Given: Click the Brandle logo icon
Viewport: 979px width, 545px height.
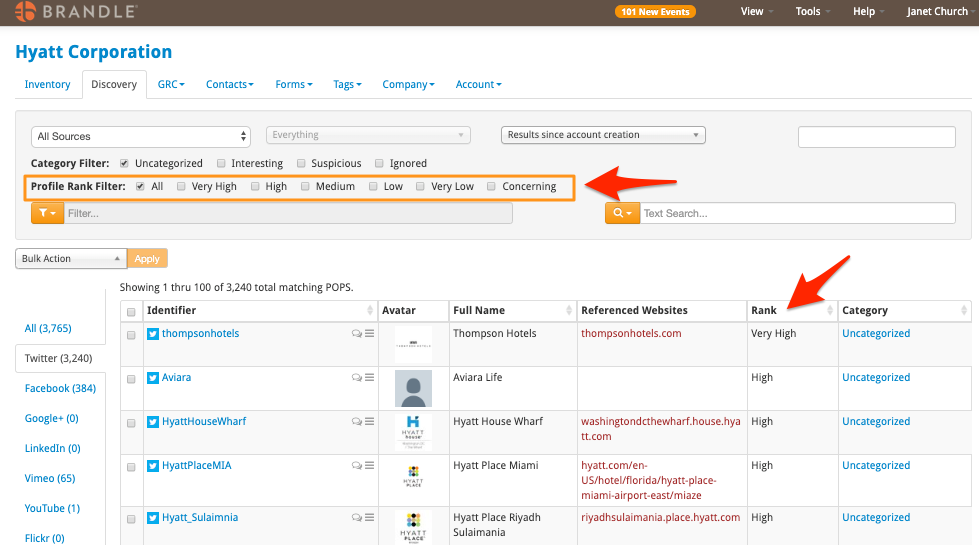Looking at the screenshot, I should [26, 11].
